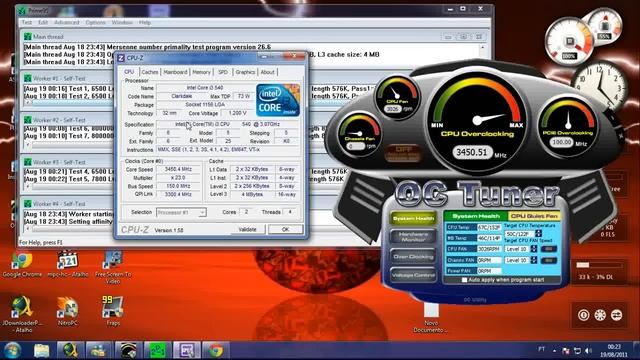Viewport: 640px width, 360px height.
Task: Open Prime95 Help menu
Action: click(144, 22)
